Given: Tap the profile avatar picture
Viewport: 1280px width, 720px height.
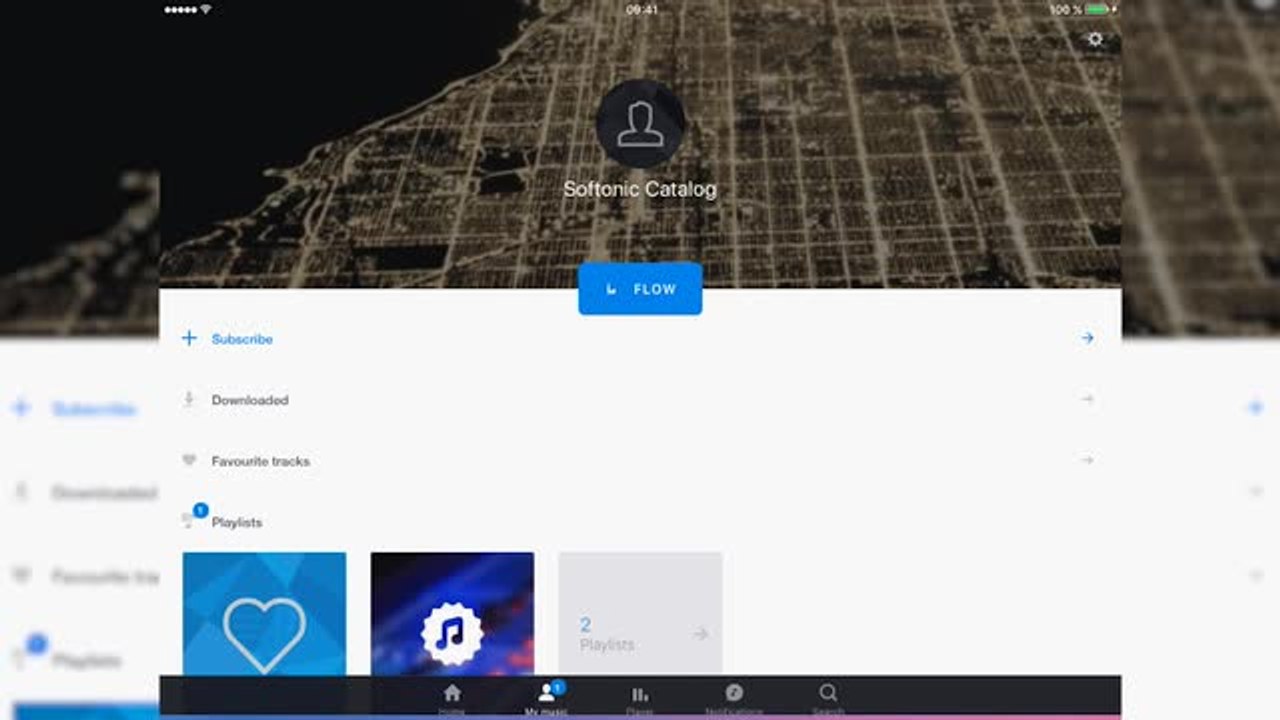Looking at the screenshot, I should tap(640, 124).
